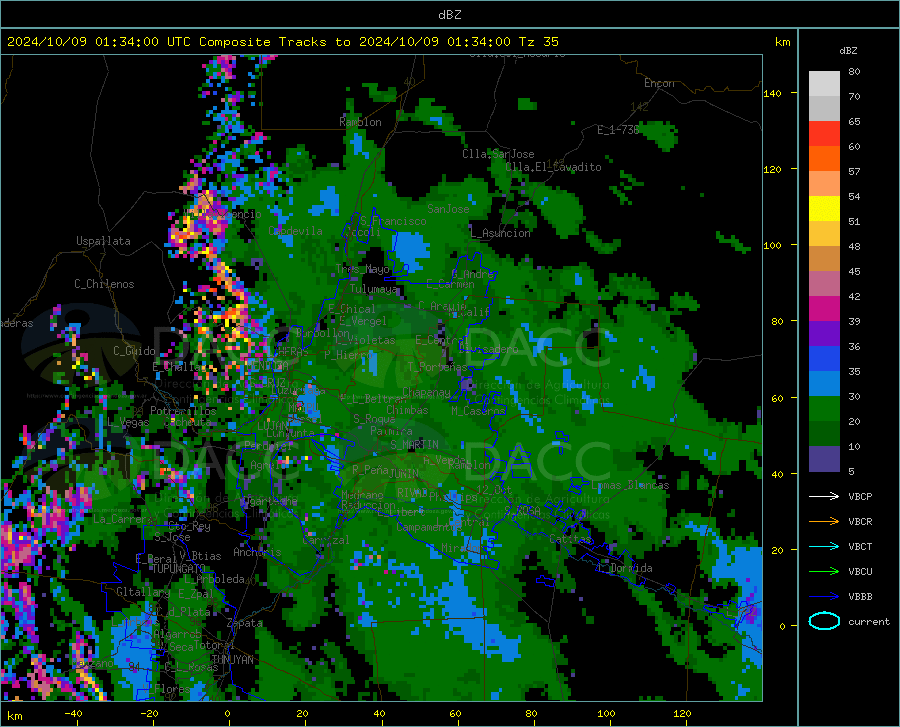Select the light blue 30-35 dBZ swatch
This screenshot has height=727, width=900.
click(x=824, y=384)
